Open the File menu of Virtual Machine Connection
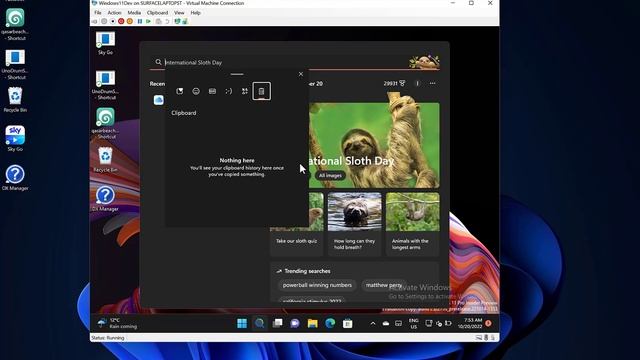Screen dimensions: 640x360 [x=98, y=13]
